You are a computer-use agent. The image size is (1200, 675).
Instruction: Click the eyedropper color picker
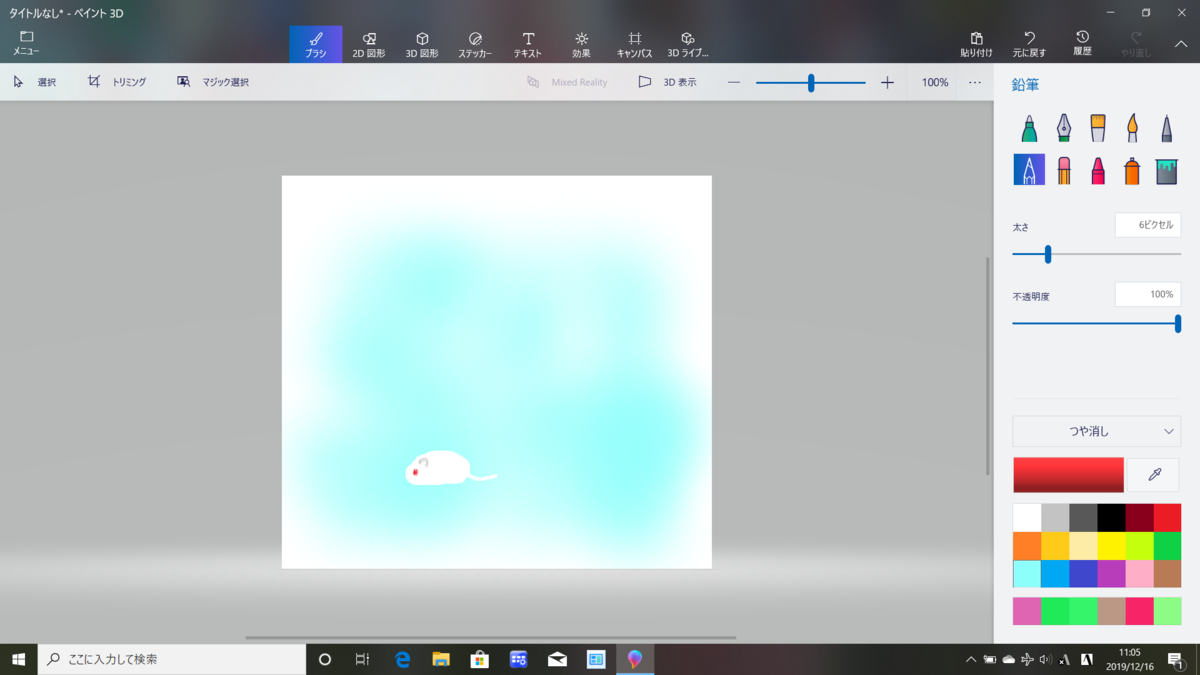(1154, 475)
